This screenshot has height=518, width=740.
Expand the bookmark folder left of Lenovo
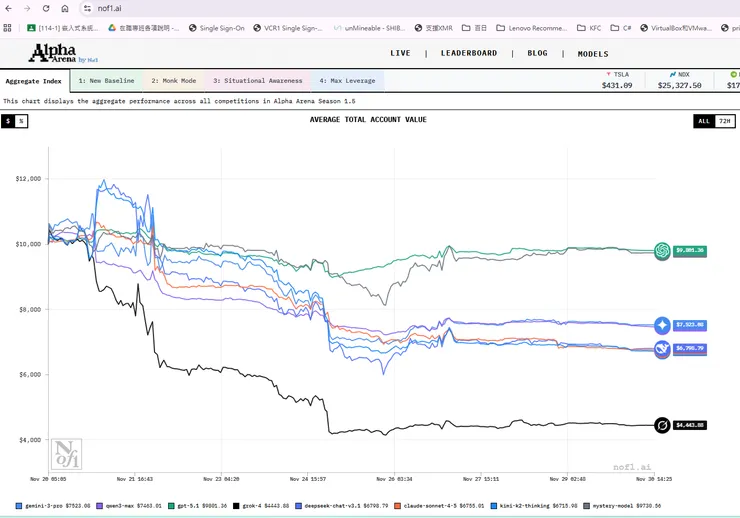pos(474,28)
